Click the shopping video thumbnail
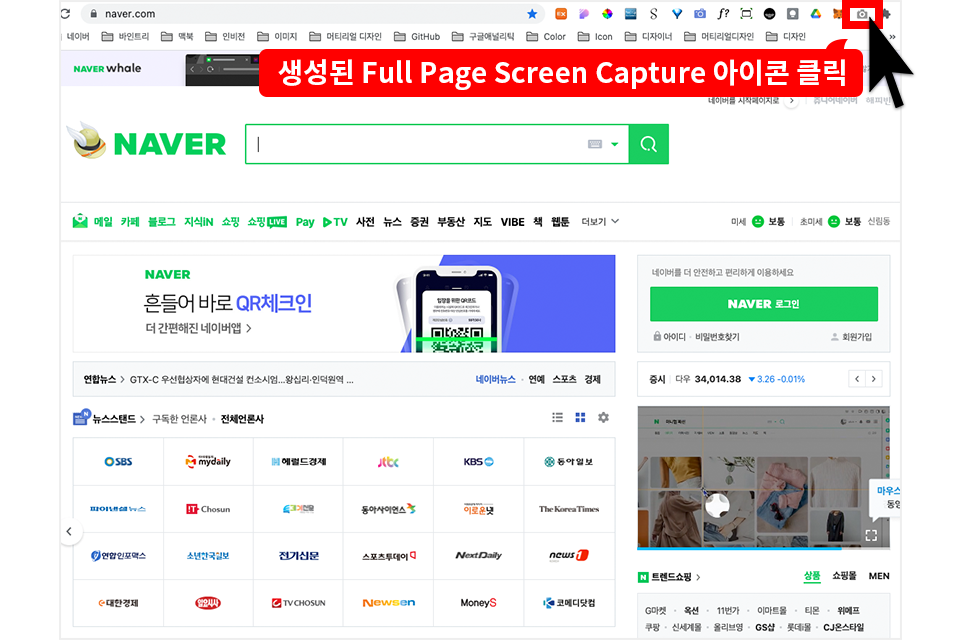This screenshot has width=960, height=640. pos(763,476)
